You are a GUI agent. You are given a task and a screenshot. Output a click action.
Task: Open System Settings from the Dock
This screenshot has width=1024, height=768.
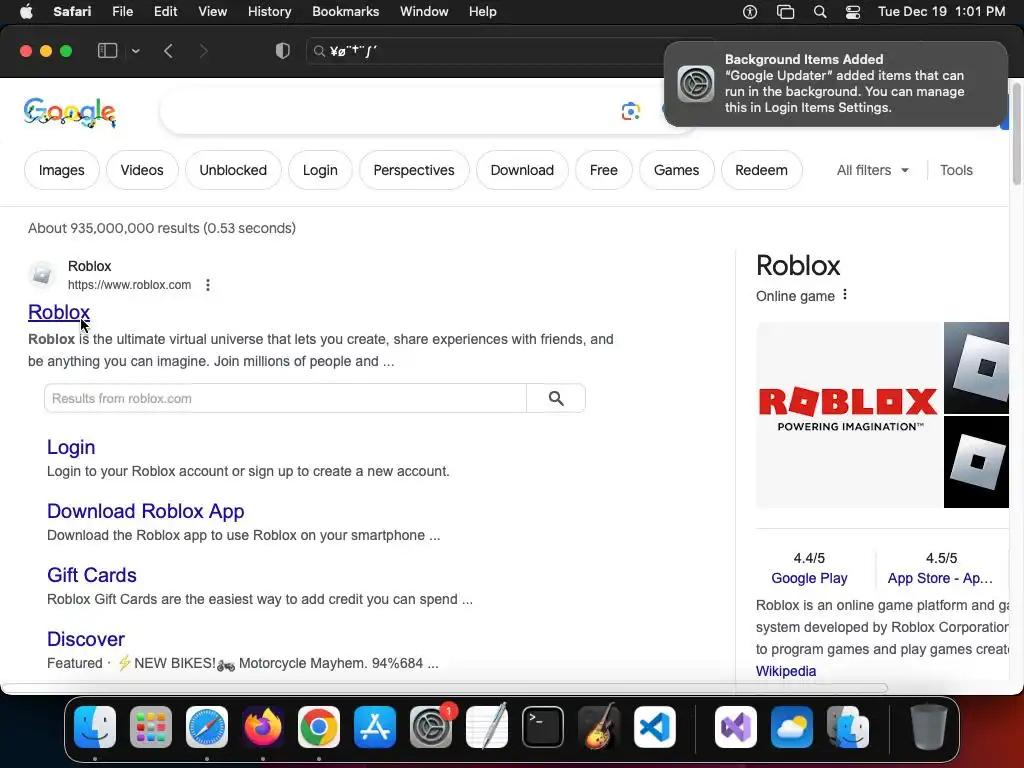[431, 727]
